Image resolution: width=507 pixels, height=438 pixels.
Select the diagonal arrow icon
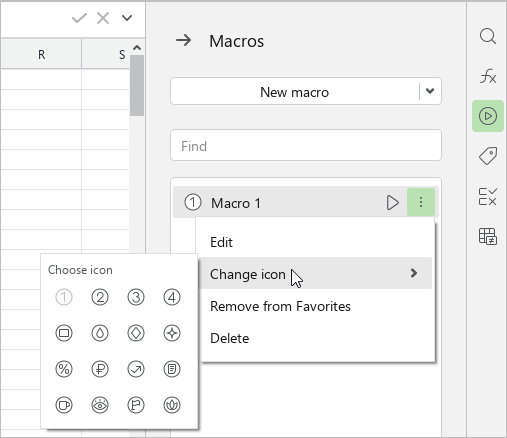coord(136,369)
